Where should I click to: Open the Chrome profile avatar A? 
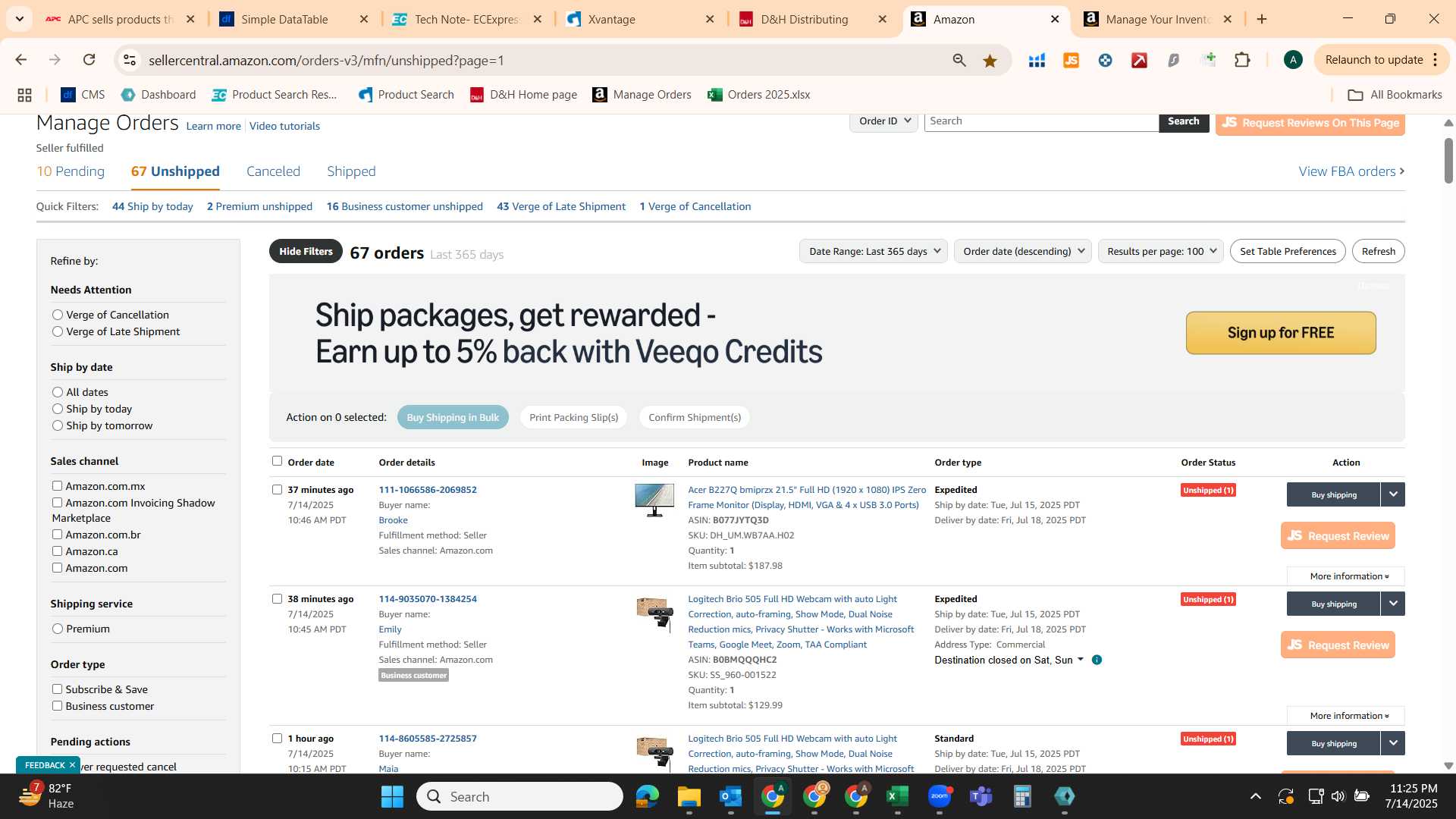coord(1293,60)
